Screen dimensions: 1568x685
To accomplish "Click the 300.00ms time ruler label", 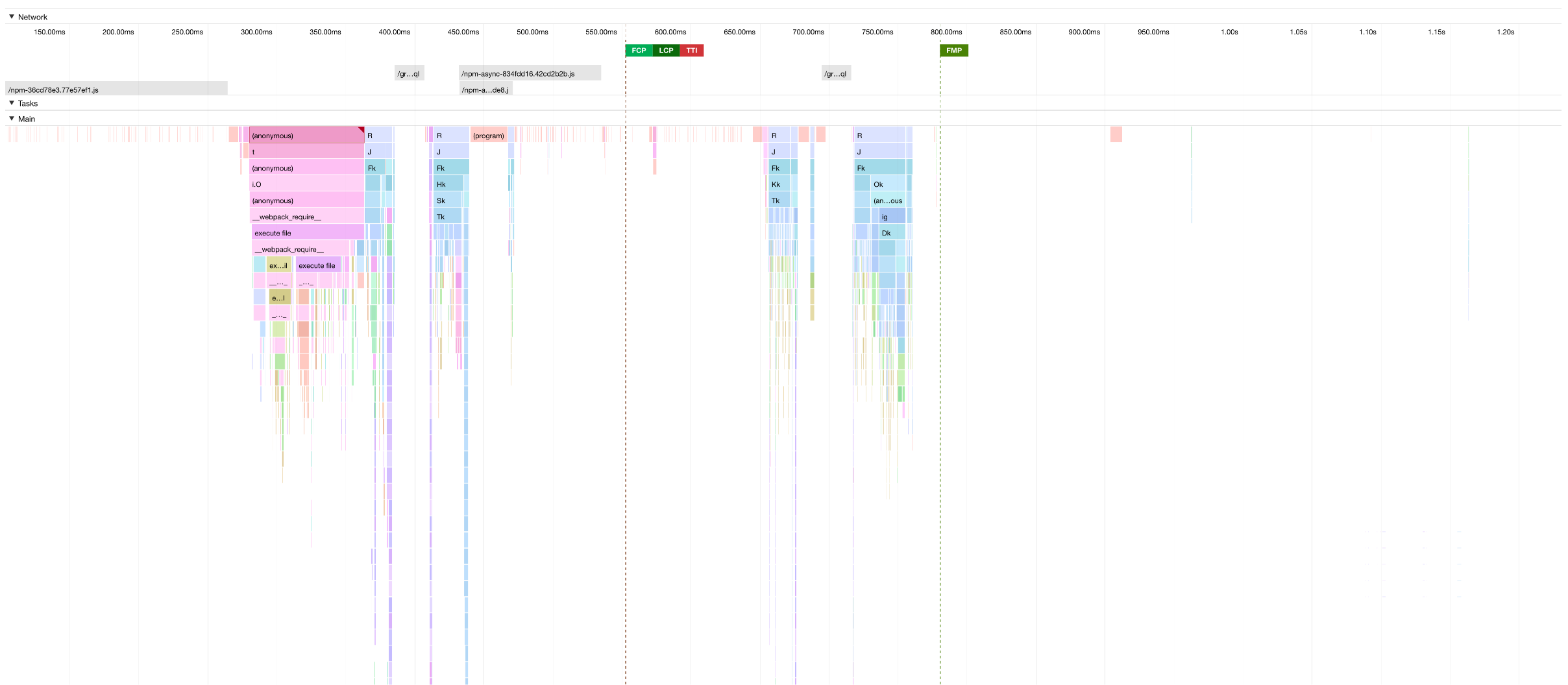I will pos(256,32).
